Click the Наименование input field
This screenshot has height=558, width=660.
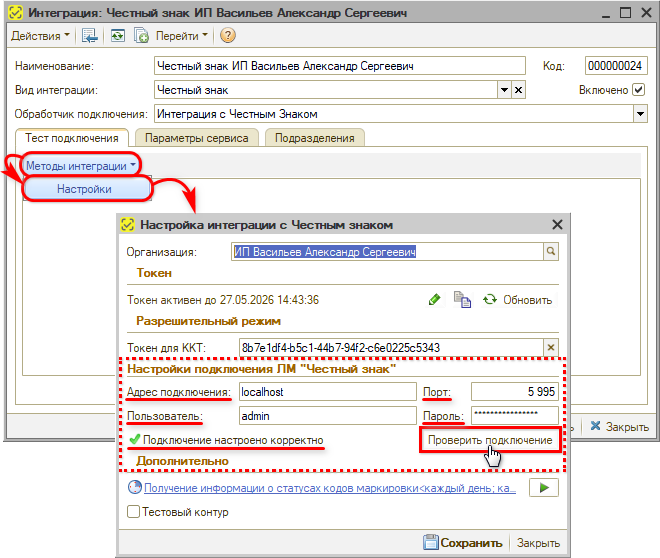pyautogui.click(x=340, y=66)
